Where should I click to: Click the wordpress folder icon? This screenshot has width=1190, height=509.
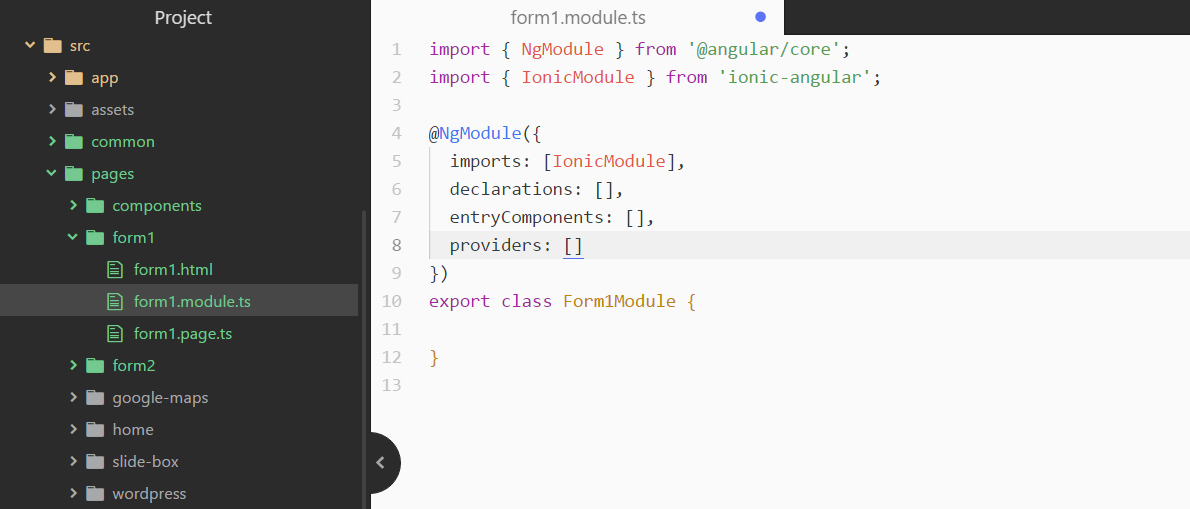[95, 493]
